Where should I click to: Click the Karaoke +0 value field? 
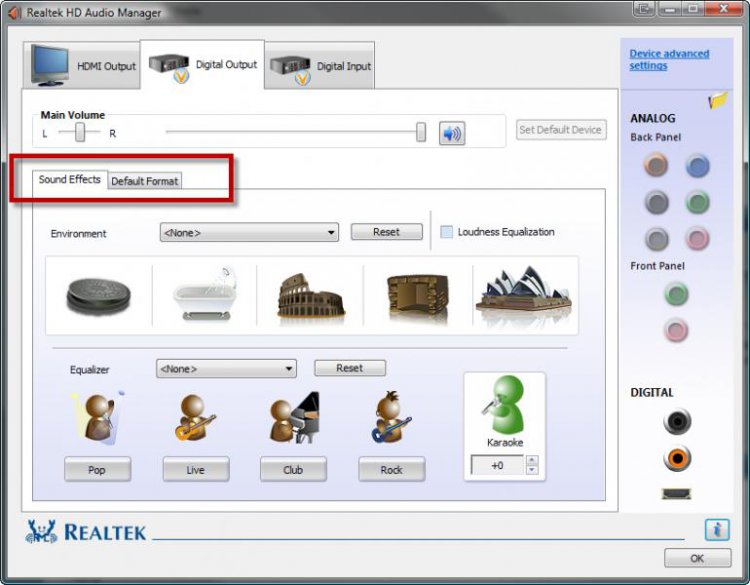coord(497,465)
